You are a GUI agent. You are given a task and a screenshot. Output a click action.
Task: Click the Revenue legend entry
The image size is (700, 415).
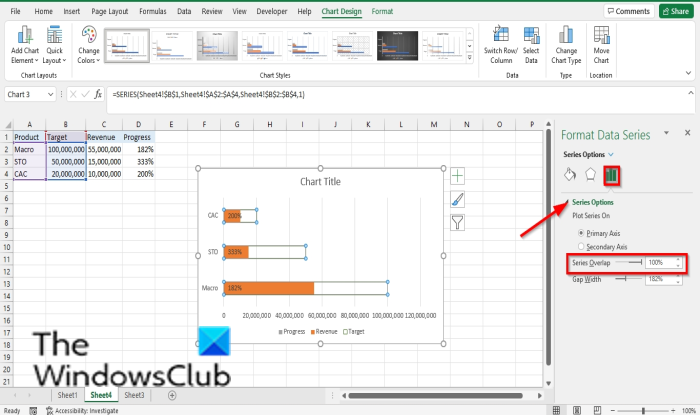point(324,332)
